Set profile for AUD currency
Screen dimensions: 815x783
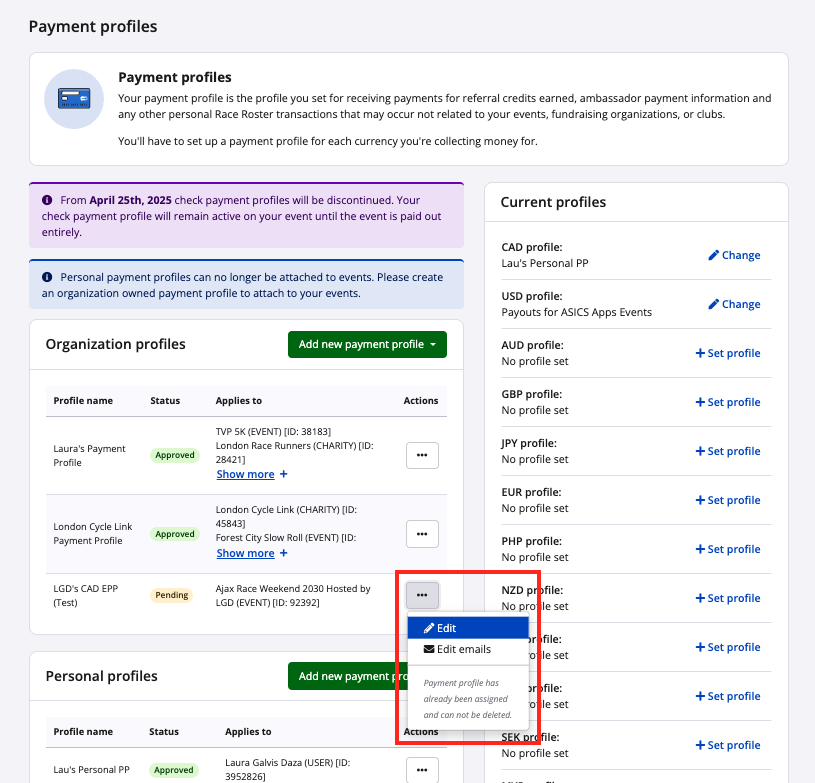click(727, 353)
